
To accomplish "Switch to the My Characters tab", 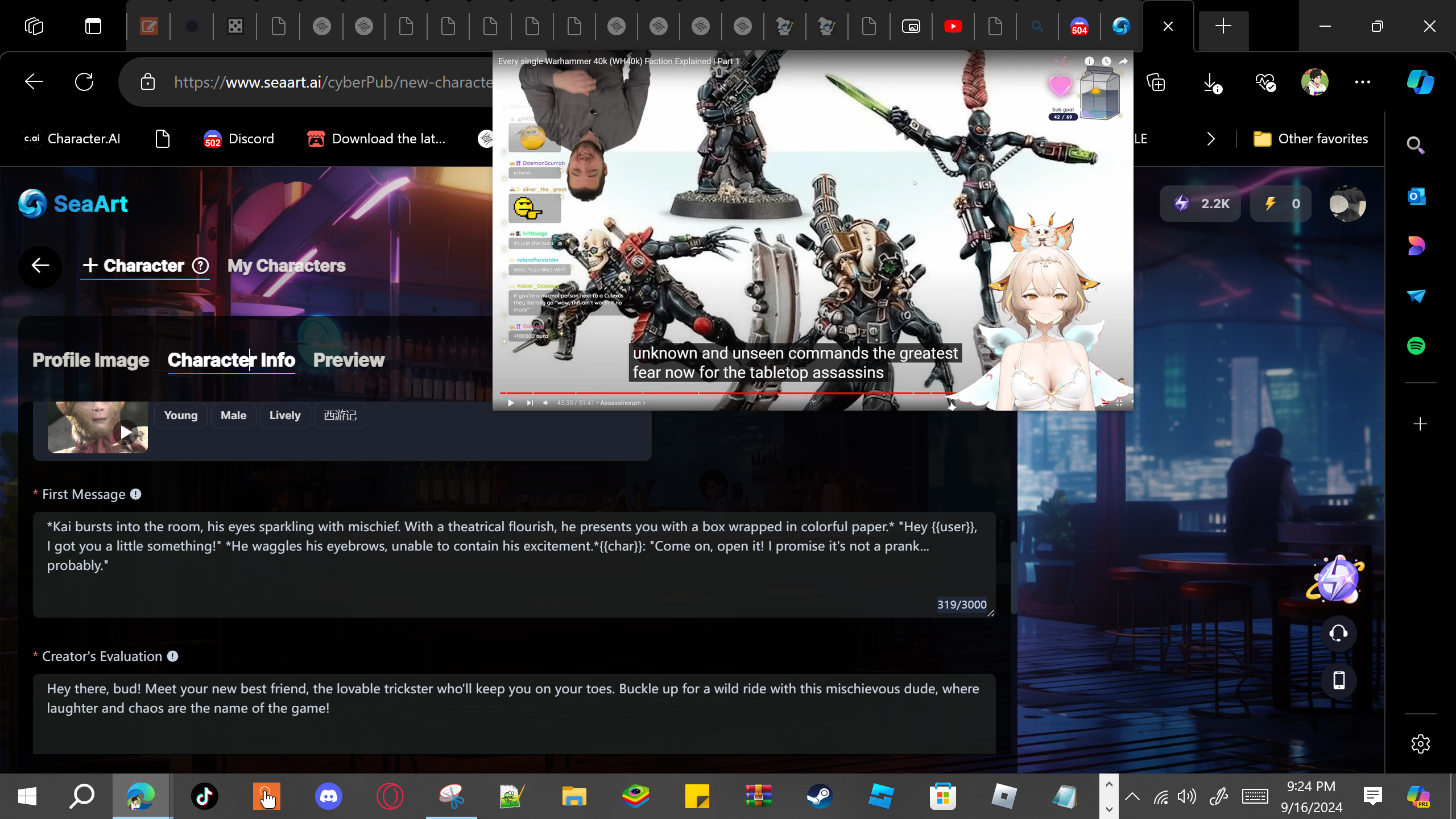I will click(287, 266).
